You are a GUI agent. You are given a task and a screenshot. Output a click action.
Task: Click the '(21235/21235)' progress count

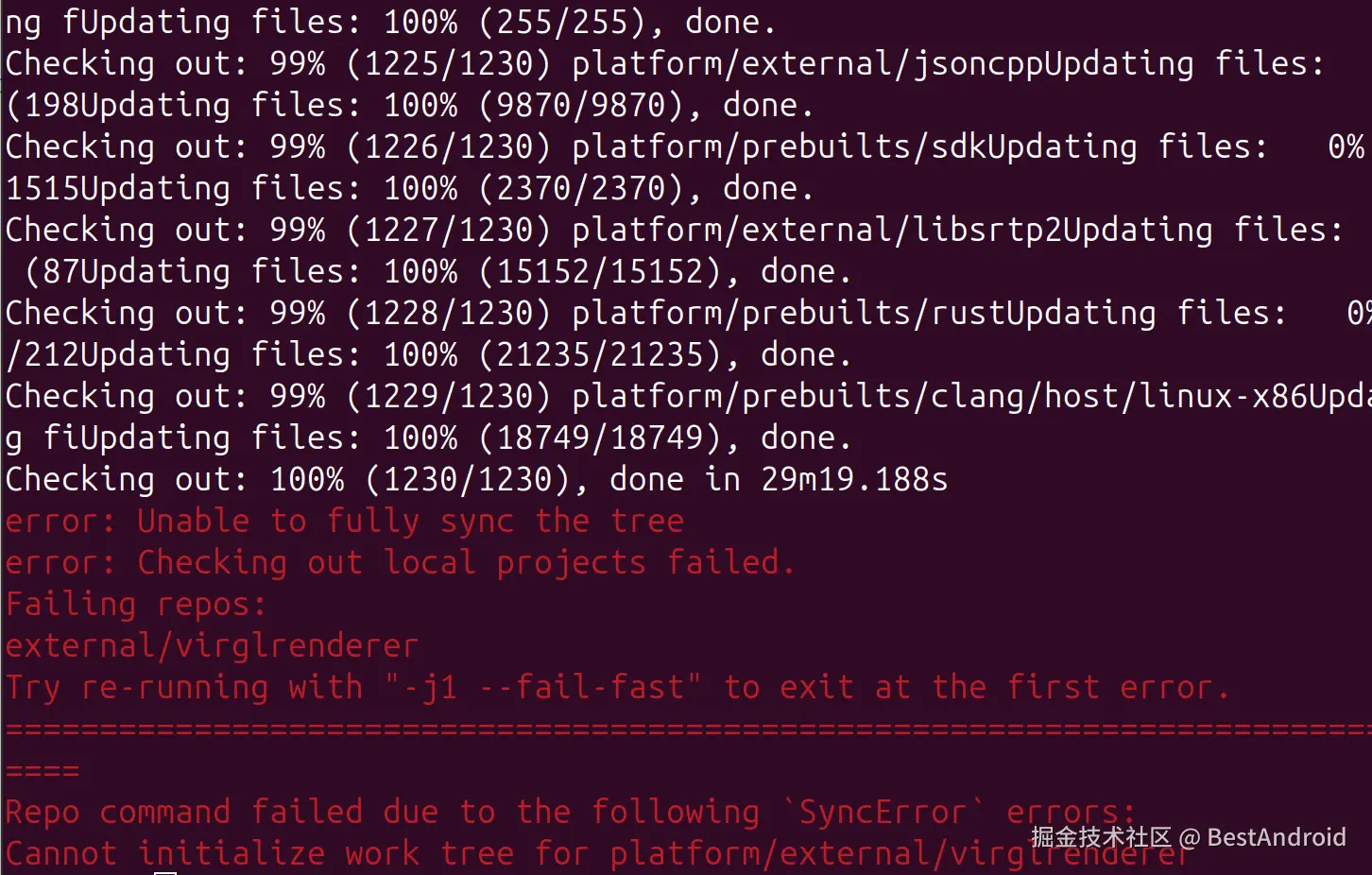[609, 354]
